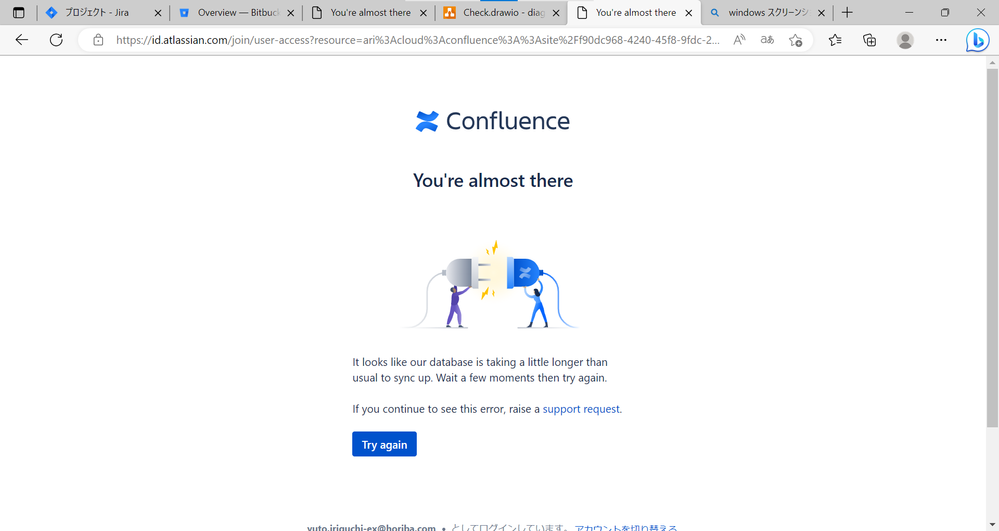Screen dimensions: 999x531
Task: Click the アカウントを切り替える link
Action: (626, 527)
